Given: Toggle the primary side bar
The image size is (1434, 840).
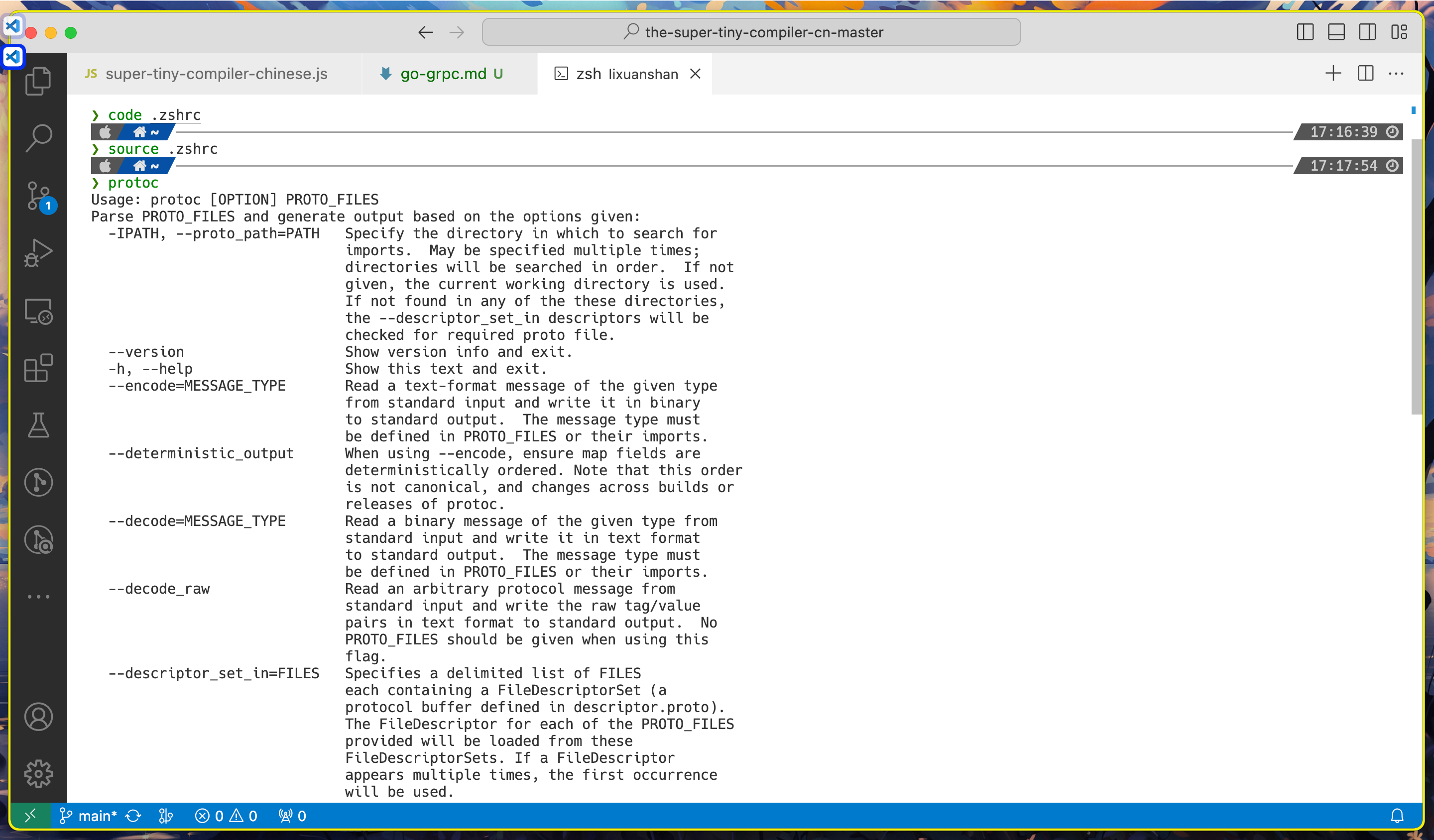Looking at the screenshot, I should [1305, 32].
